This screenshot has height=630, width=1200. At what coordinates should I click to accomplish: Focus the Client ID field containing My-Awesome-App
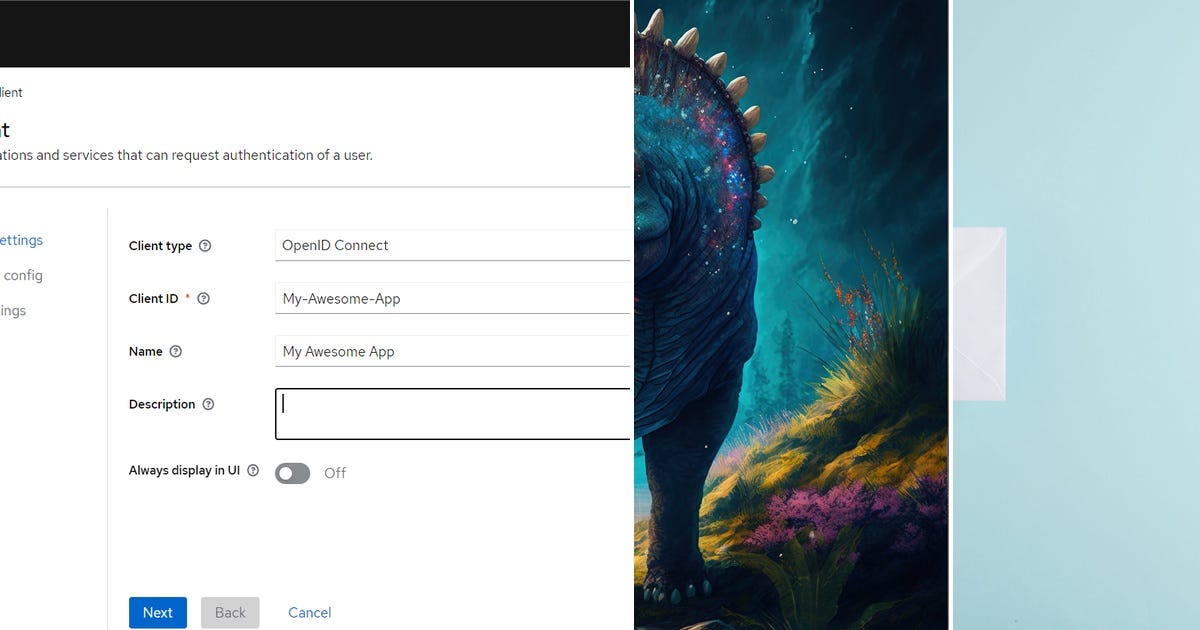450,298
